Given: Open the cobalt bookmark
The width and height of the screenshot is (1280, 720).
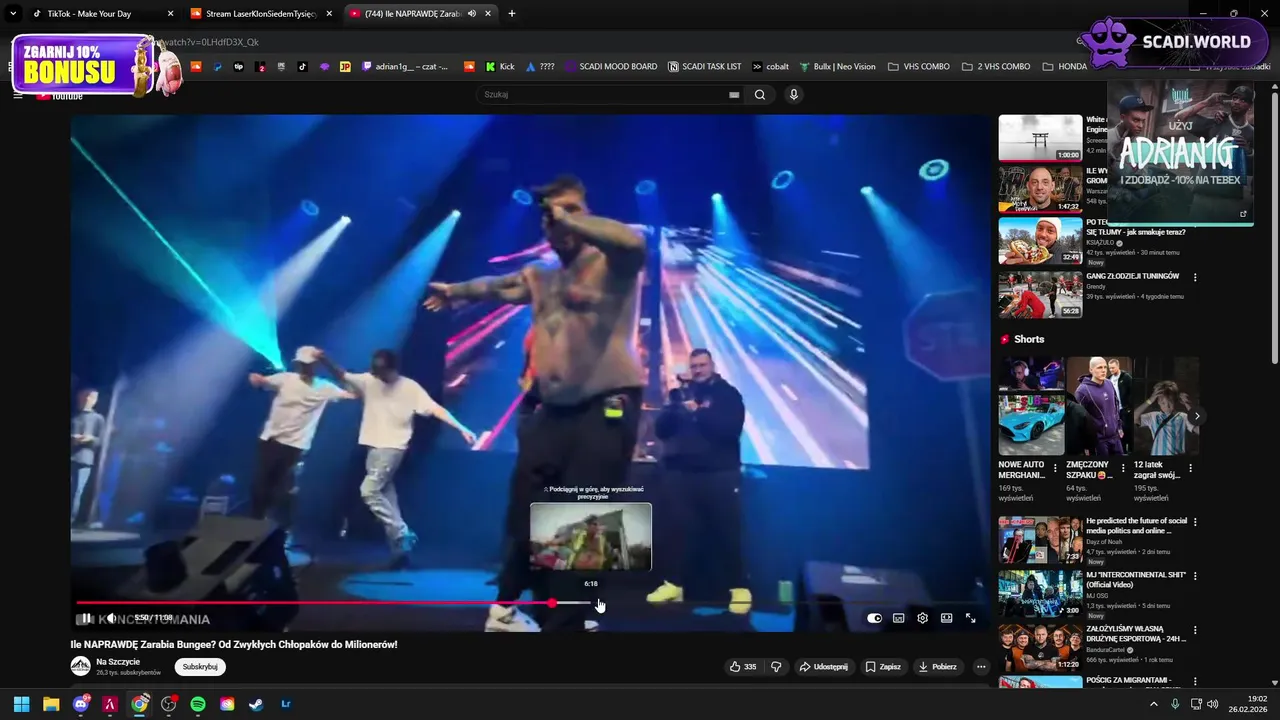Looking at the screenshot, I should tap(770, 67).
